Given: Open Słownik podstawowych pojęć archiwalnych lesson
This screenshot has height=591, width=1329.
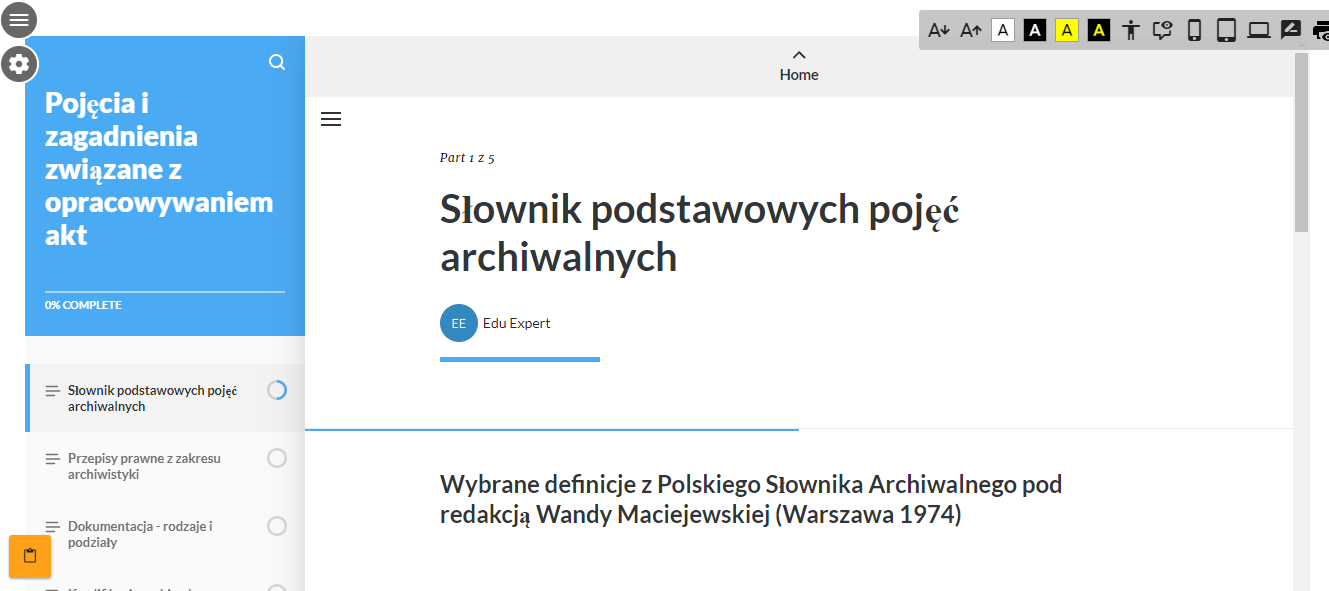Looking at the screenshot, I should [x=152, y=398].
